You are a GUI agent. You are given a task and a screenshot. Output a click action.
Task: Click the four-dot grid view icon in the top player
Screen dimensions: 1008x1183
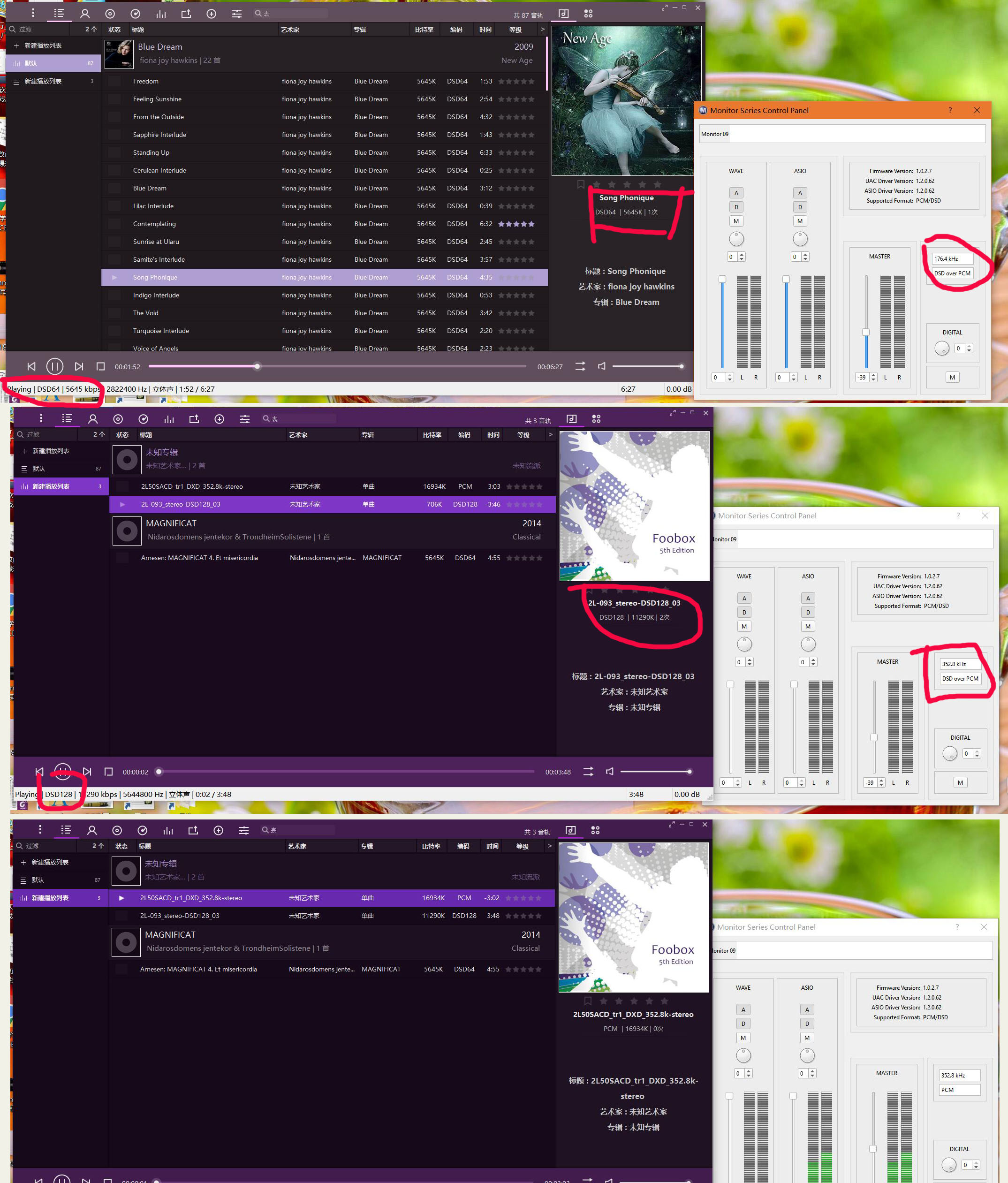tap(589, 14)
